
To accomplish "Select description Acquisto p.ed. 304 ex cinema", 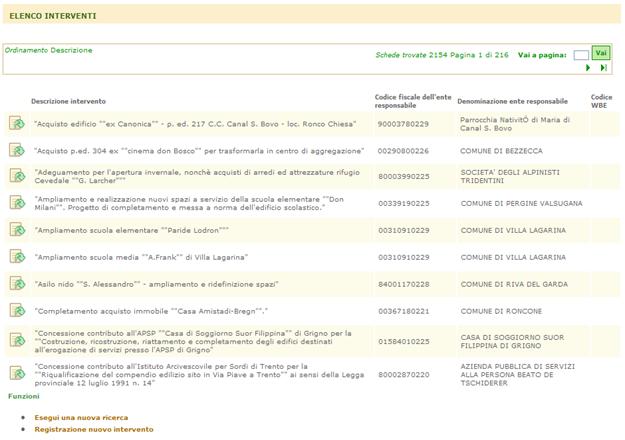I will pos(199,151).
